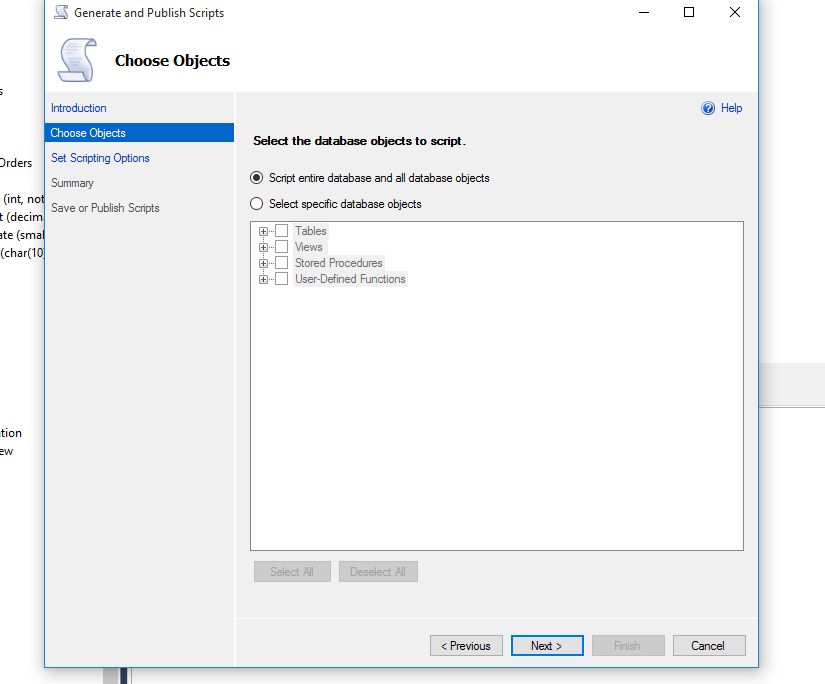The image size is (825, 684).
Task: Open the Summary step
Action: (72, 183)
